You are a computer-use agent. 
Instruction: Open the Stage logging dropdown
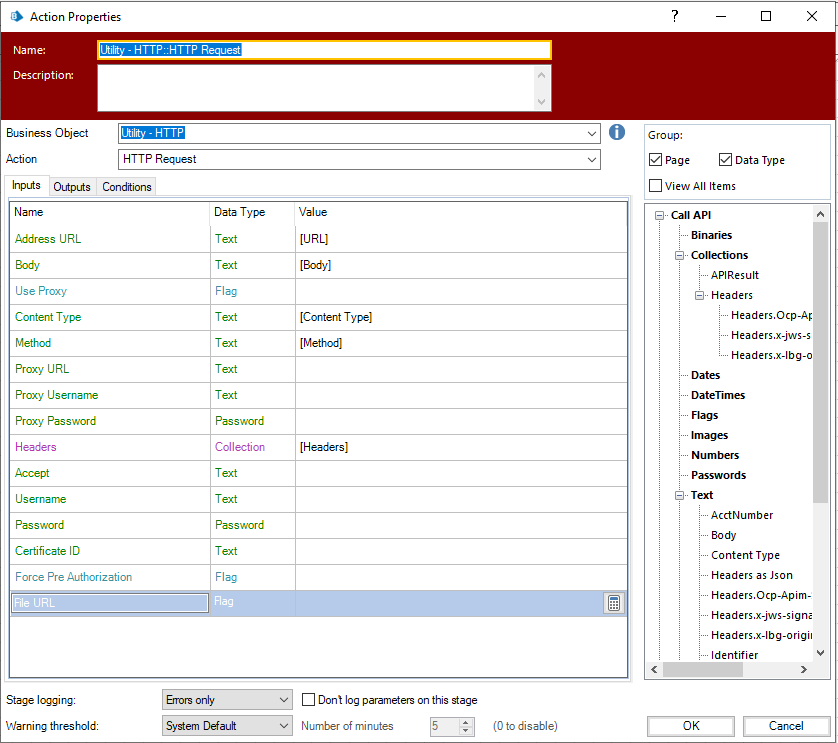pyautogui.click(x=283, y=700)
